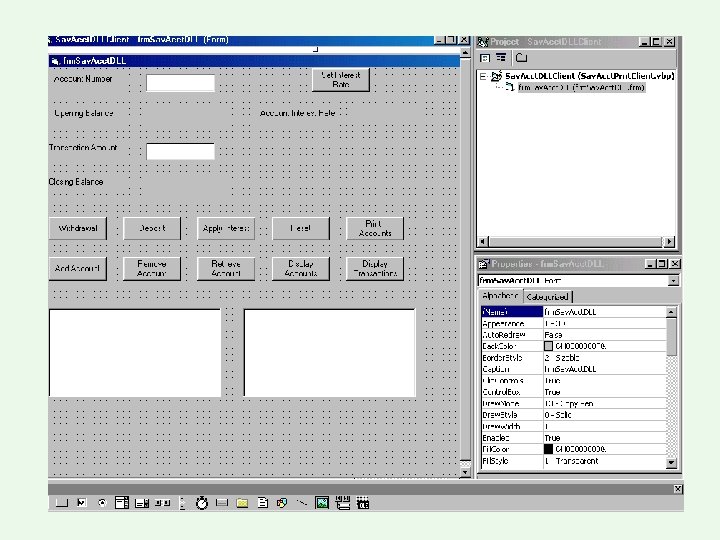
Task: Select the OLE control in toolbox
Action: [363, 503]
